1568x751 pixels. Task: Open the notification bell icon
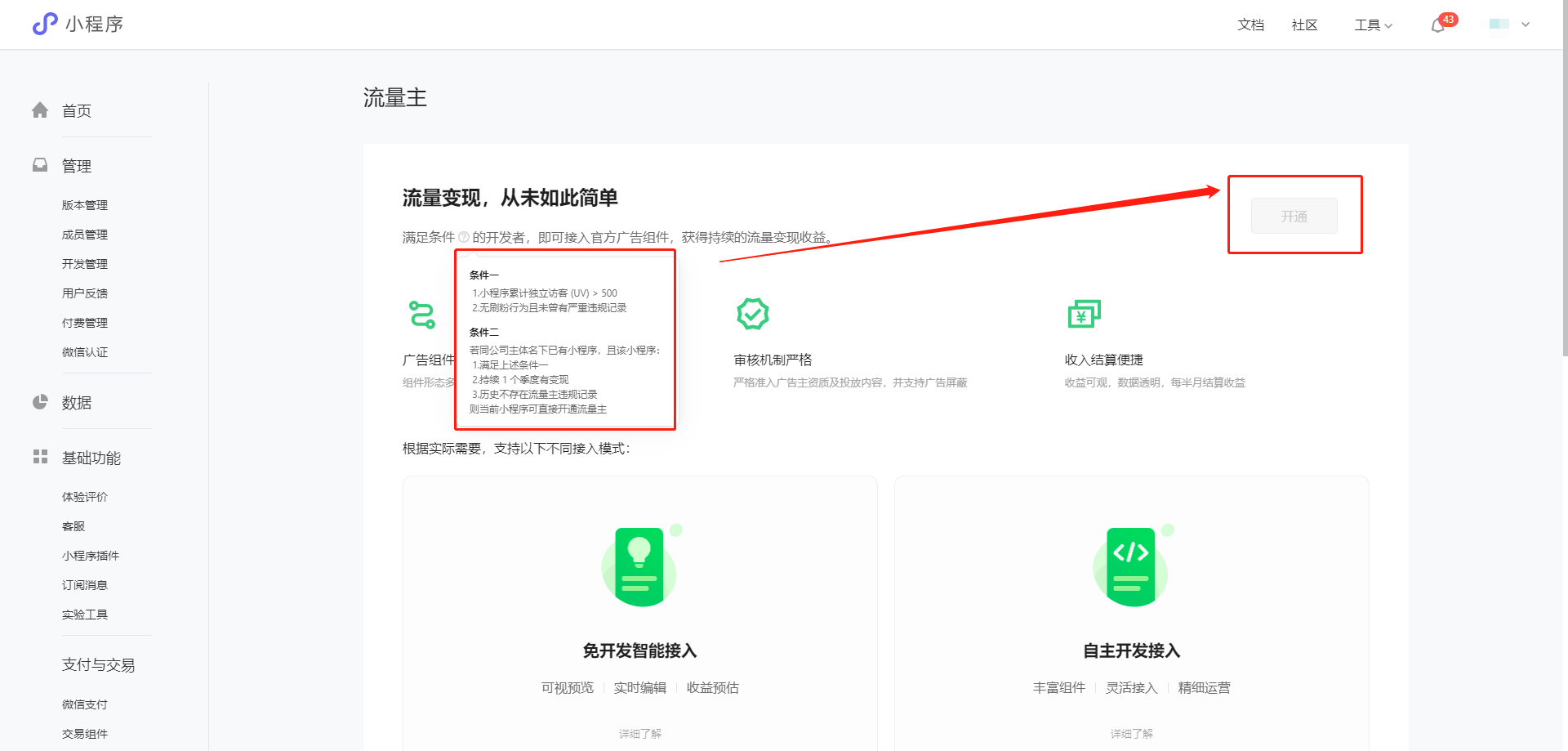coord(1438,25)
